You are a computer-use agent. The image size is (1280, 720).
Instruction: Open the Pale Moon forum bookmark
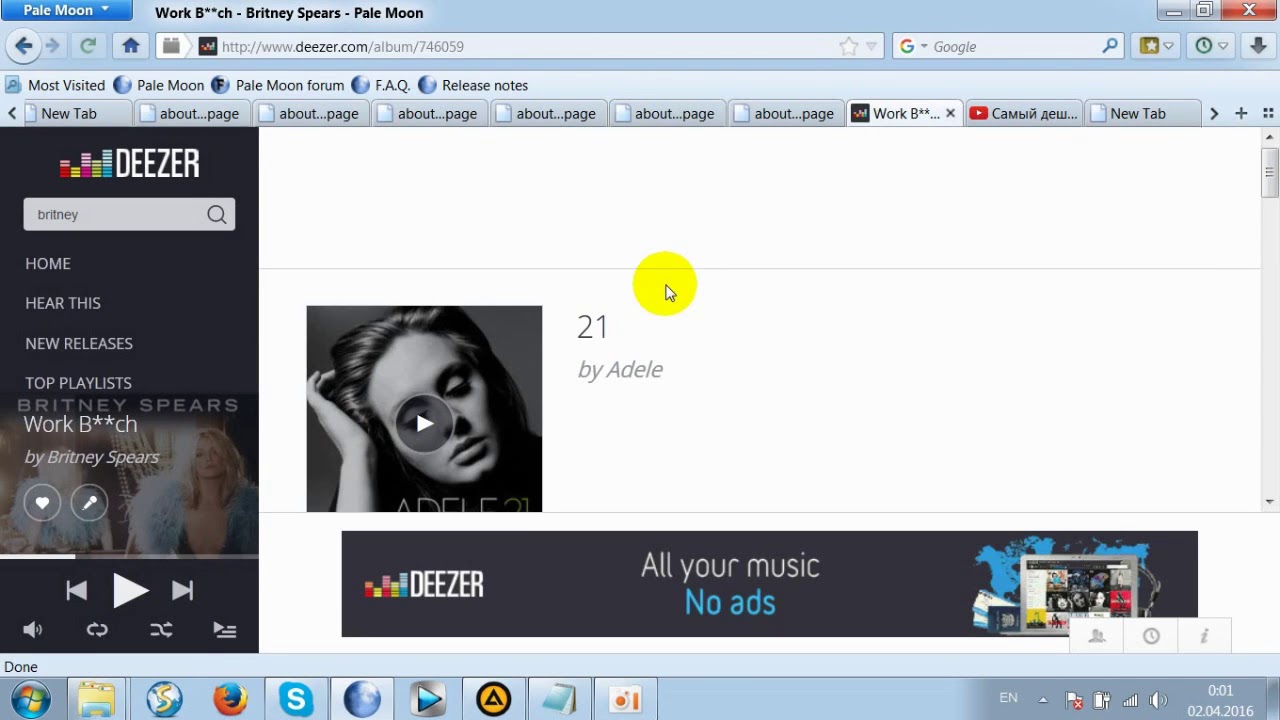278,85
